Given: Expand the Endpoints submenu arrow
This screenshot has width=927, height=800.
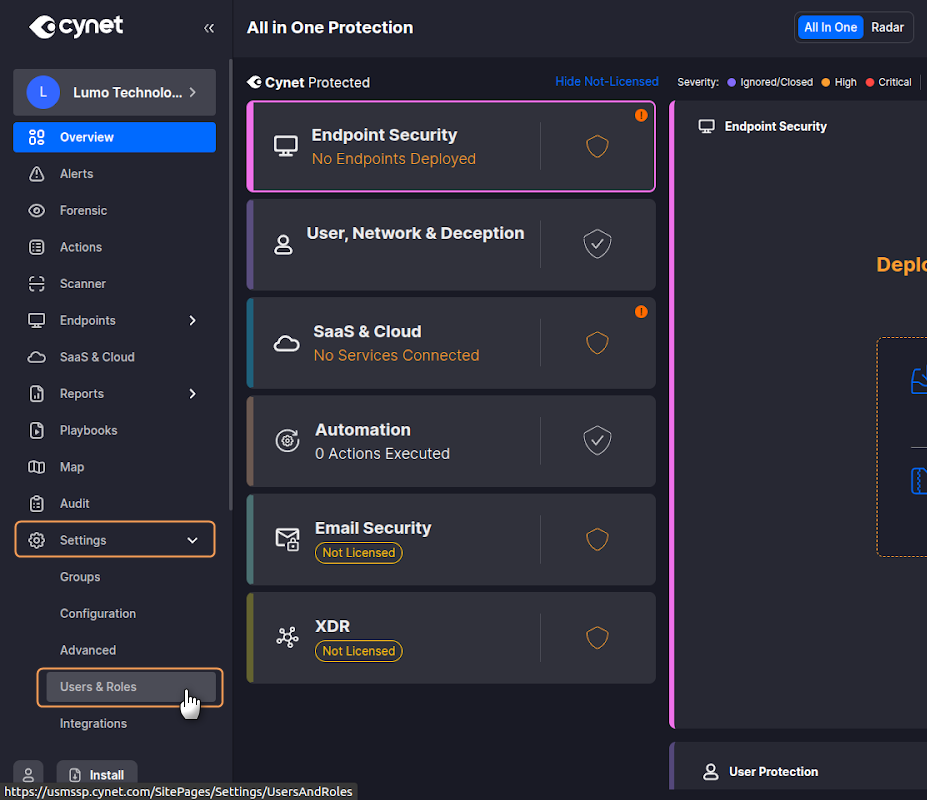Looking at the screenshot, I should click(x=193, y=321).
